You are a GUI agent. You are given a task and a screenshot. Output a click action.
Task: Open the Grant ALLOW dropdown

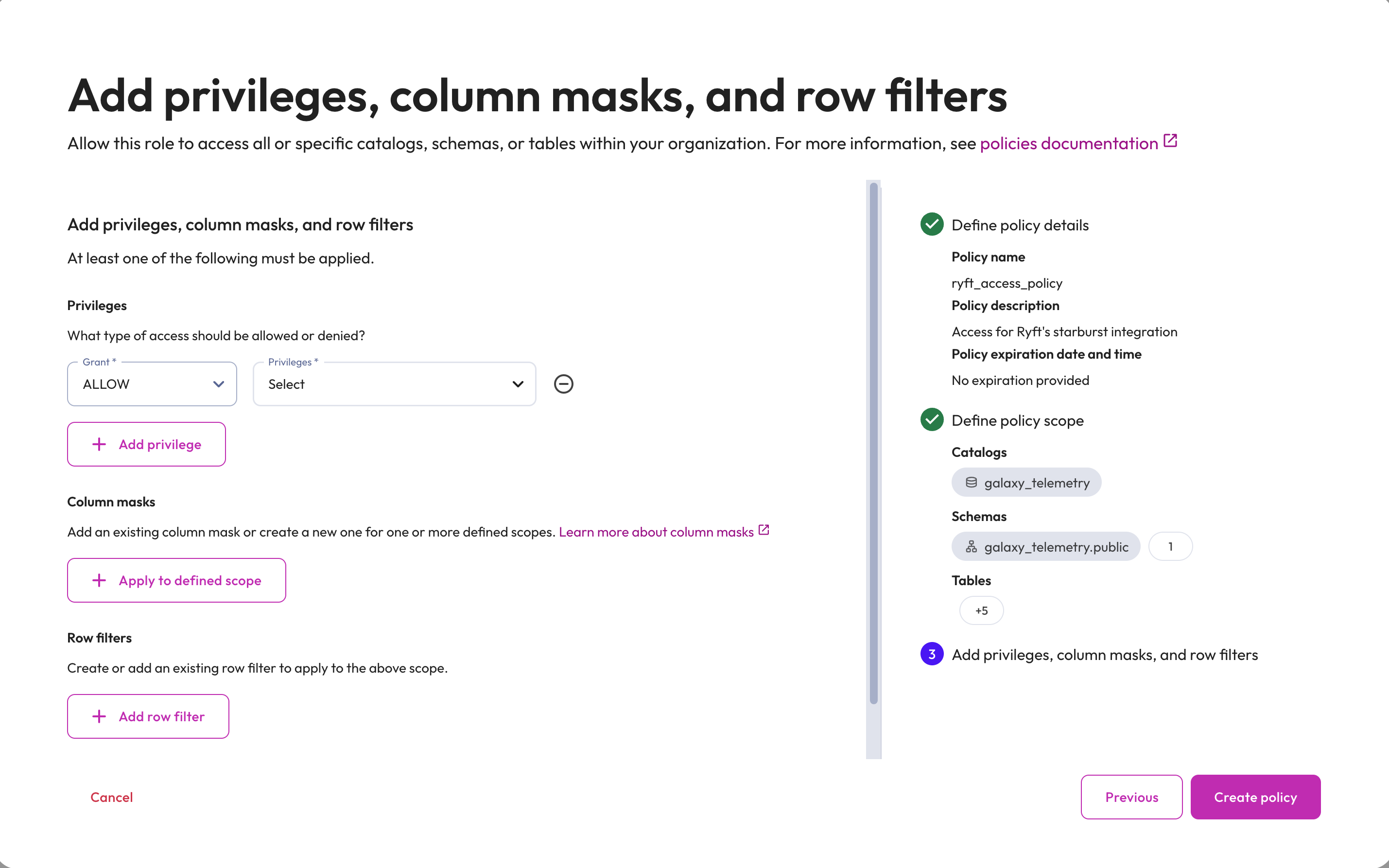click(x=152, y=384)
